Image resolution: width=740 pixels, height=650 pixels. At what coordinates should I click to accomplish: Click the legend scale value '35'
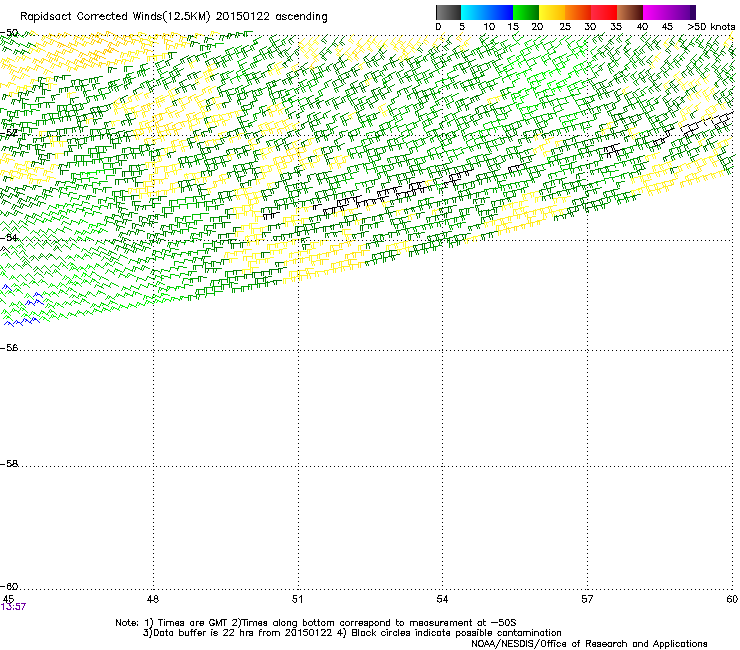click(x=616, y=27)
